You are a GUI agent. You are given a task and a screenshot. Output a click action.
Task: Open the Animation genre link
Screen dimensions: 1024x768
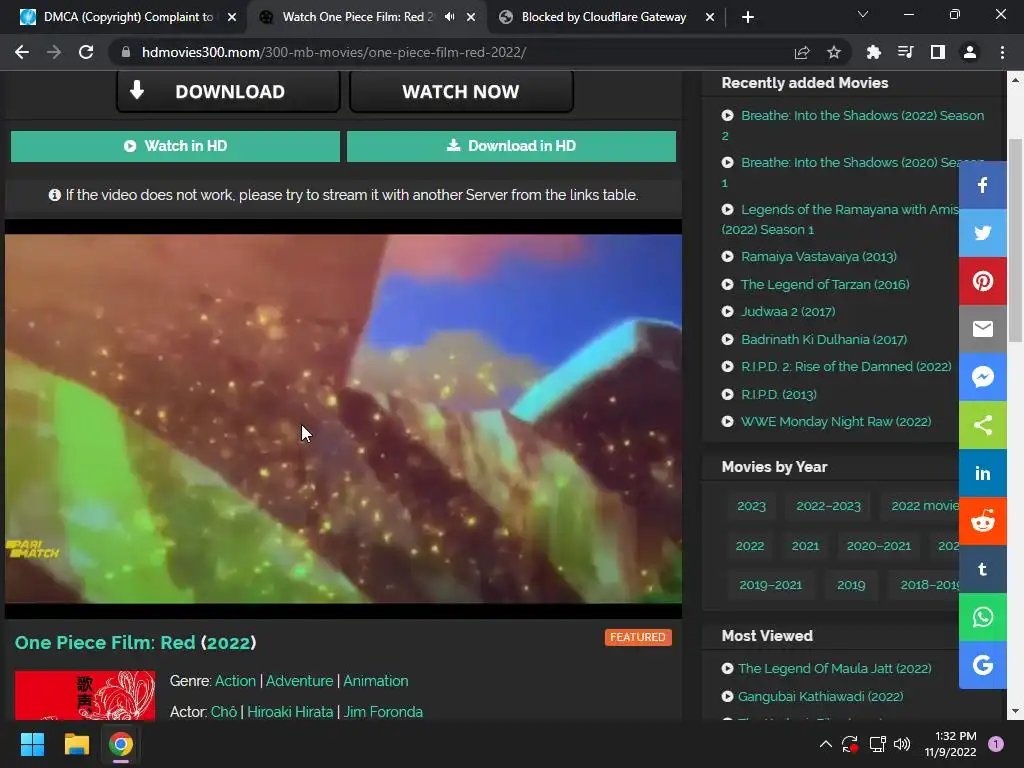point(376,680)
